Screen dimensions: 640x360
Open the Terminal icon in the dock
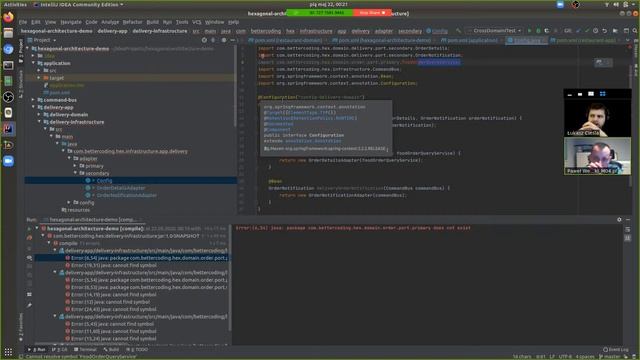coord(8,65)
